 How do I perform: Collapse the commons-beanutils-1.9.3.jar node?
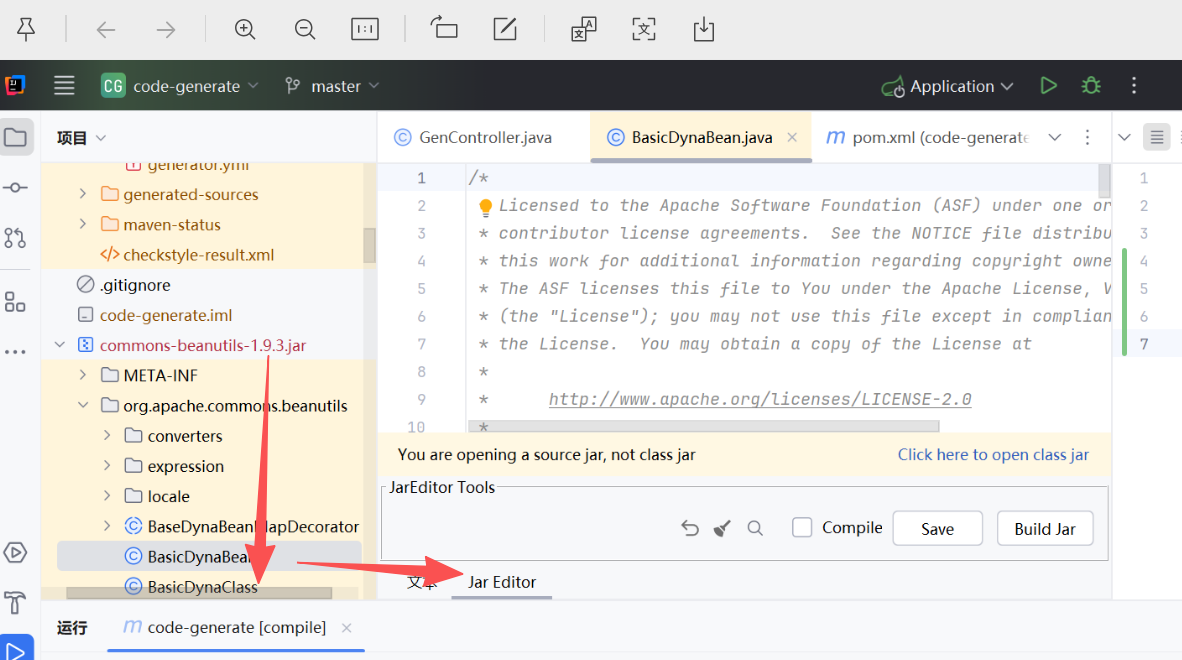pos(60,345)
